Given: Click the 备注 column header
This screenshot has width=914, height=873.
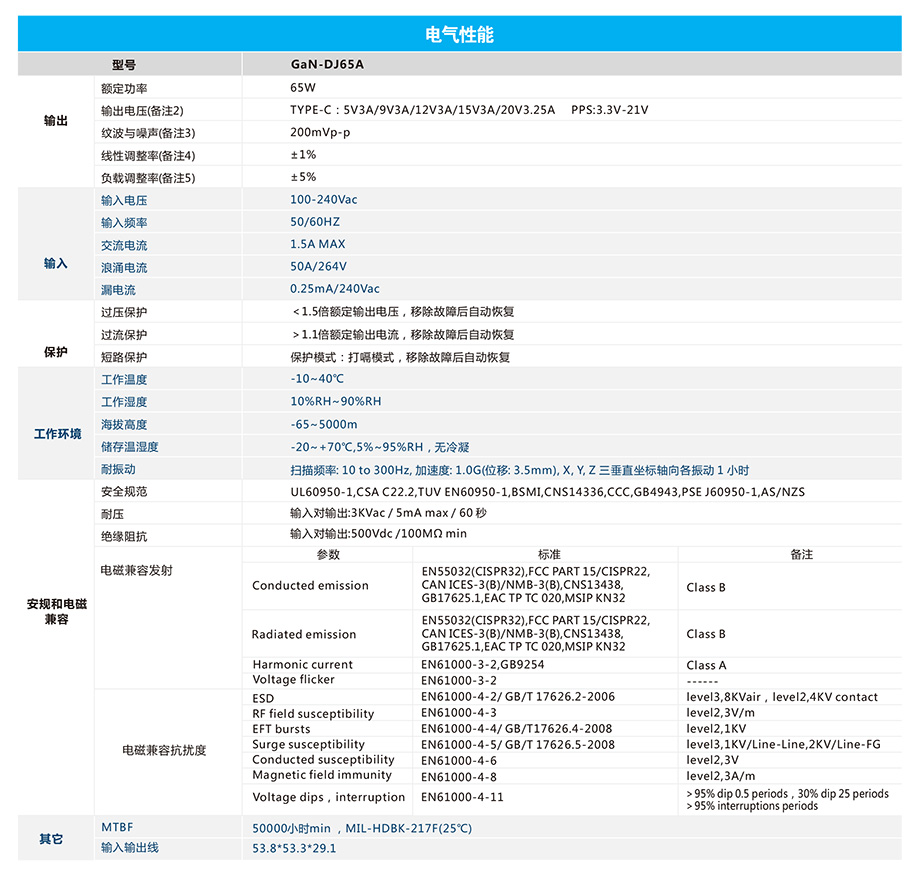Looking at the screenshot, I should (801, 554).
